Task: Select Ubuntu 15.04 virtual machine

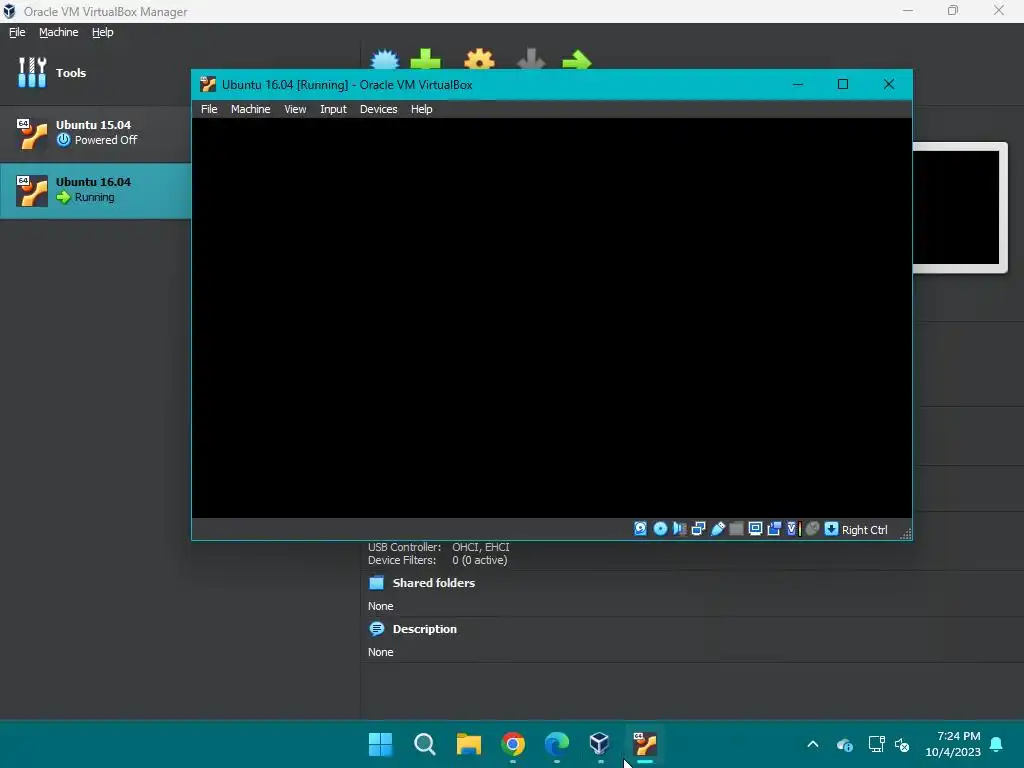Action: coord(95,133)
